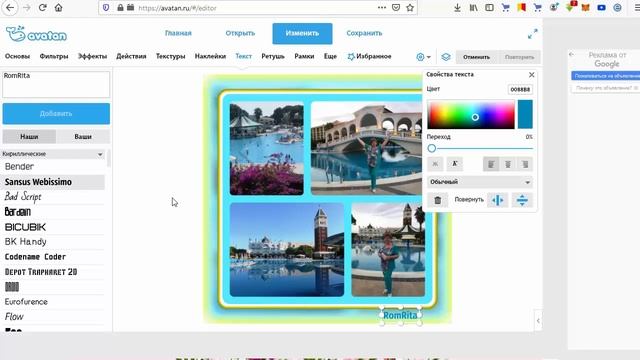
Task: Open browser downloads icon
Action: click(x=457, y=8)
